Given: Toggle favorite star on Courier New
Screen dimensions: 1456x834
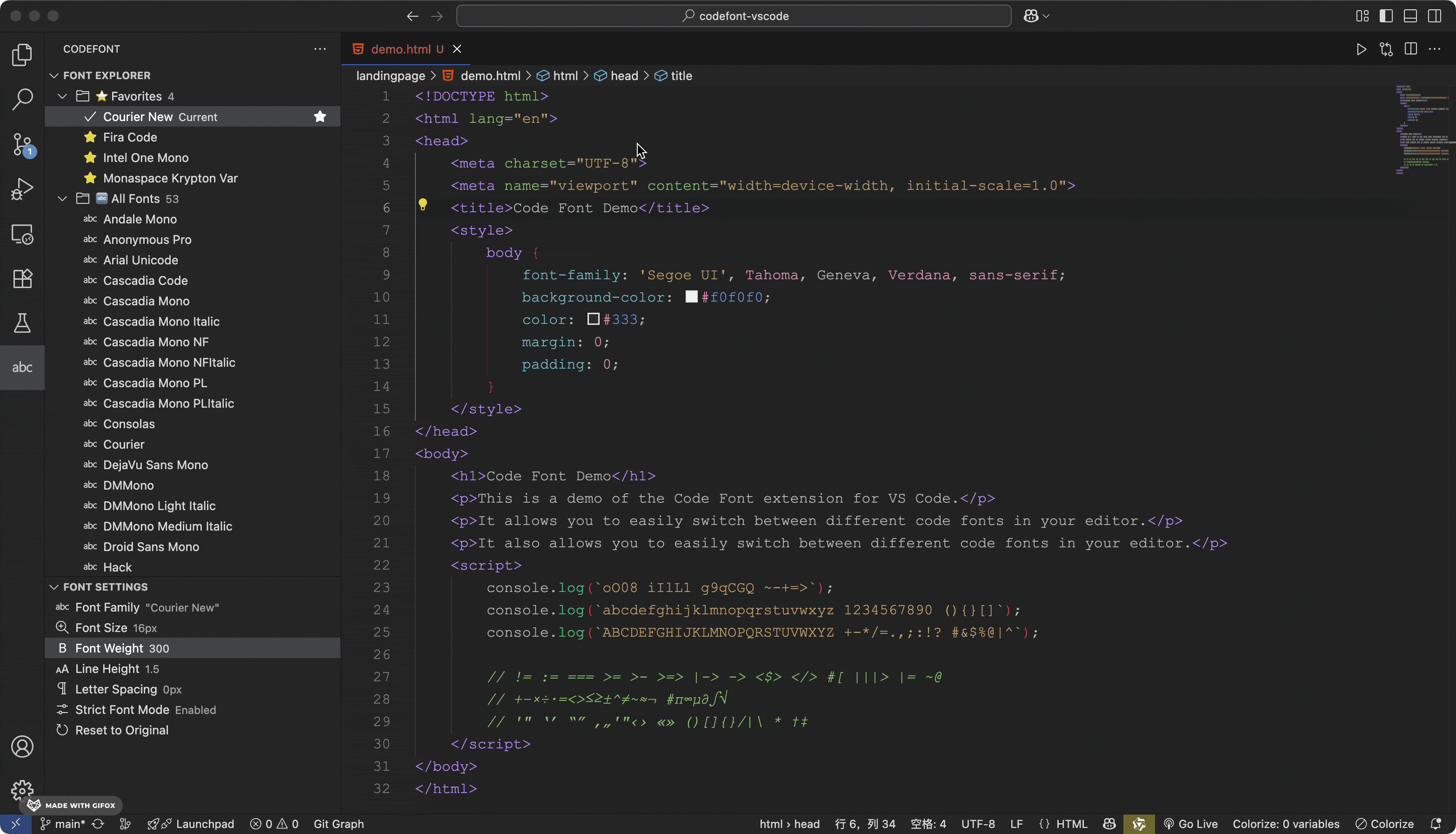Looking at the screenshot, I should pyautogui.click(x=320, y=116).
